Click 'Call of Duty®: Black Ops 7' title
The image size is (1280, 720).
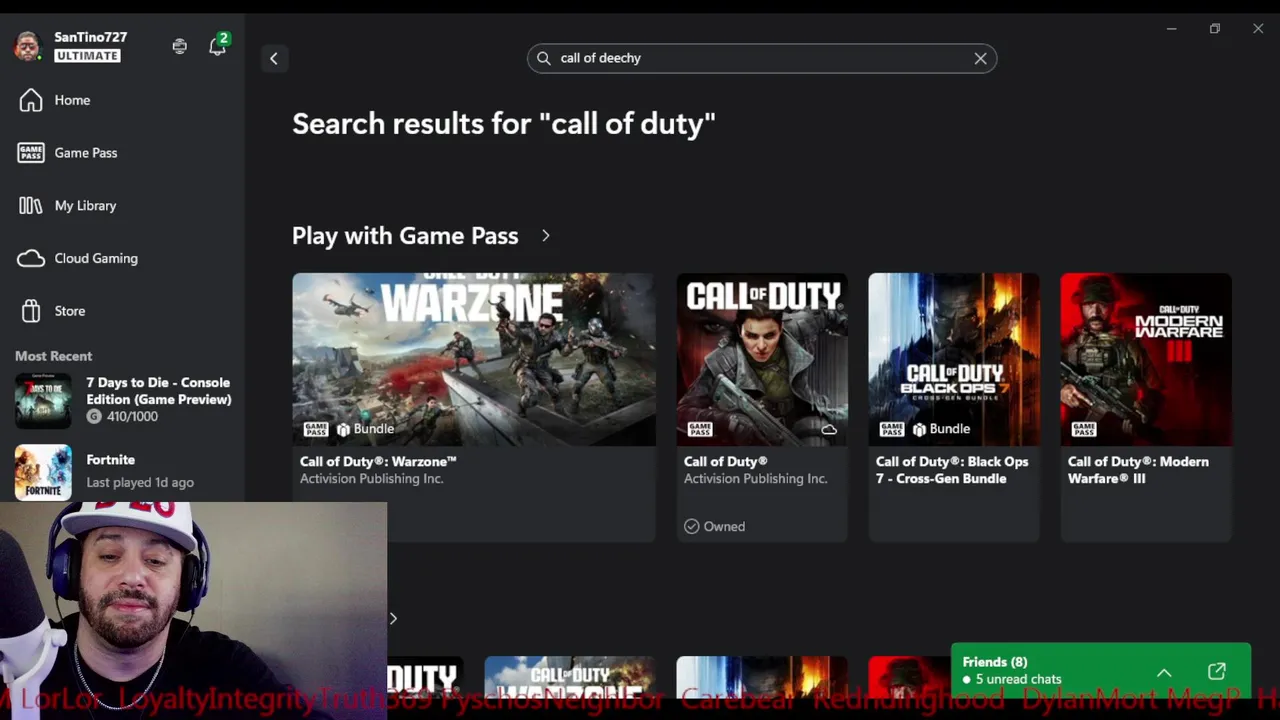952,470
